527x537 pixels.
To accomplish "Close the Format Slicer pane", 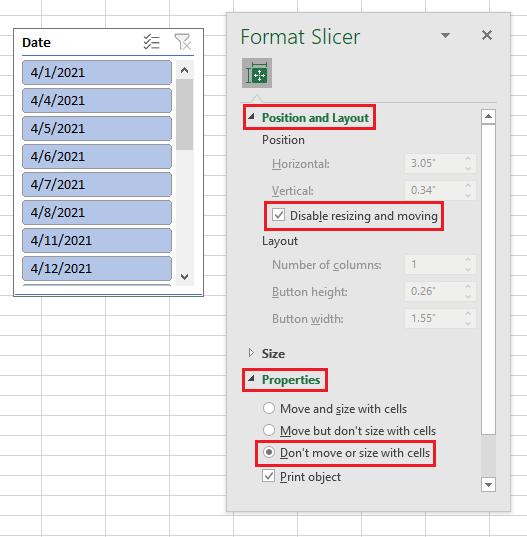I will click(487, 35).
